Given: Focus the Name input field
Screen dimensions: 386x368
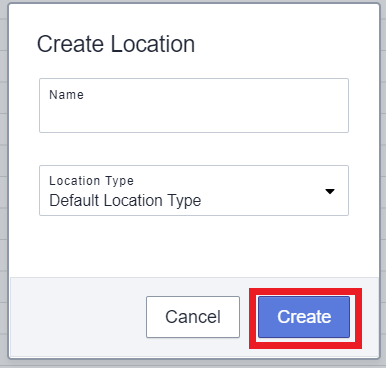Looking at the screenshot, I should (x=194, y=105).
